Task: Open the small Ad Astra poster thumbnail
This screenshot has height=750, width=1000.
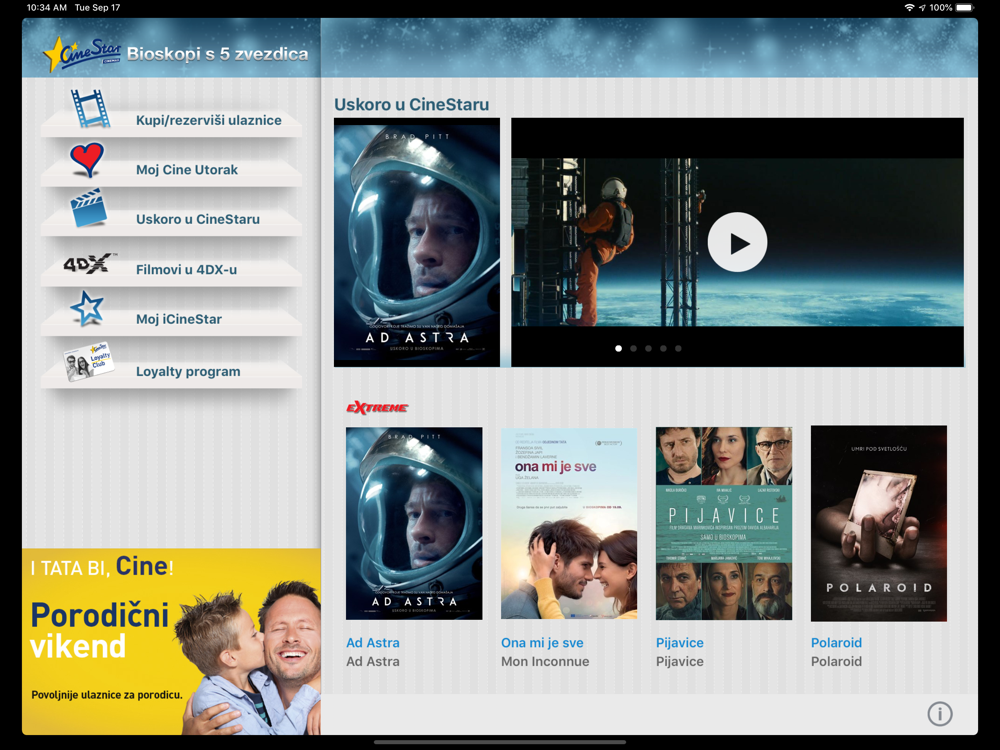Action: (x=414, y=524)
